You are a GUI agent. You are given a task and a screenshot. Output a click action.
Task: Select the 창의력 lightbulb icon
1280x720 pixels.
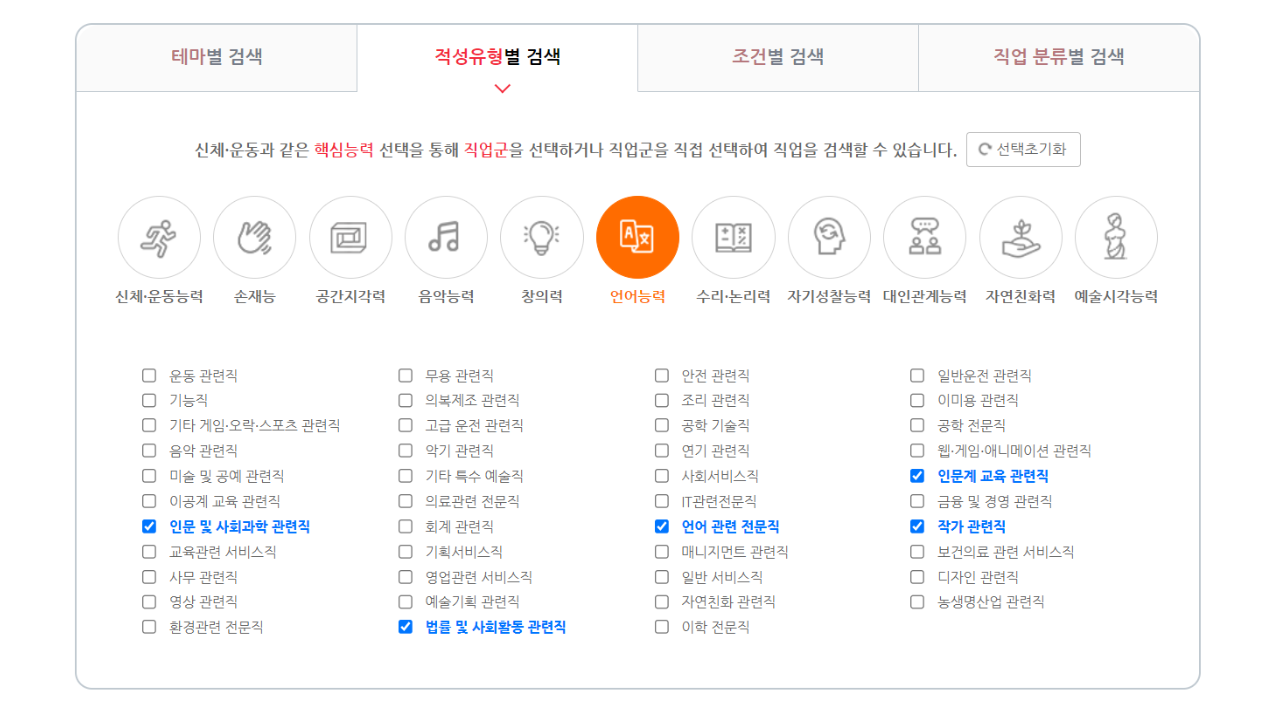pyautogui.click(x=541, y=238)
